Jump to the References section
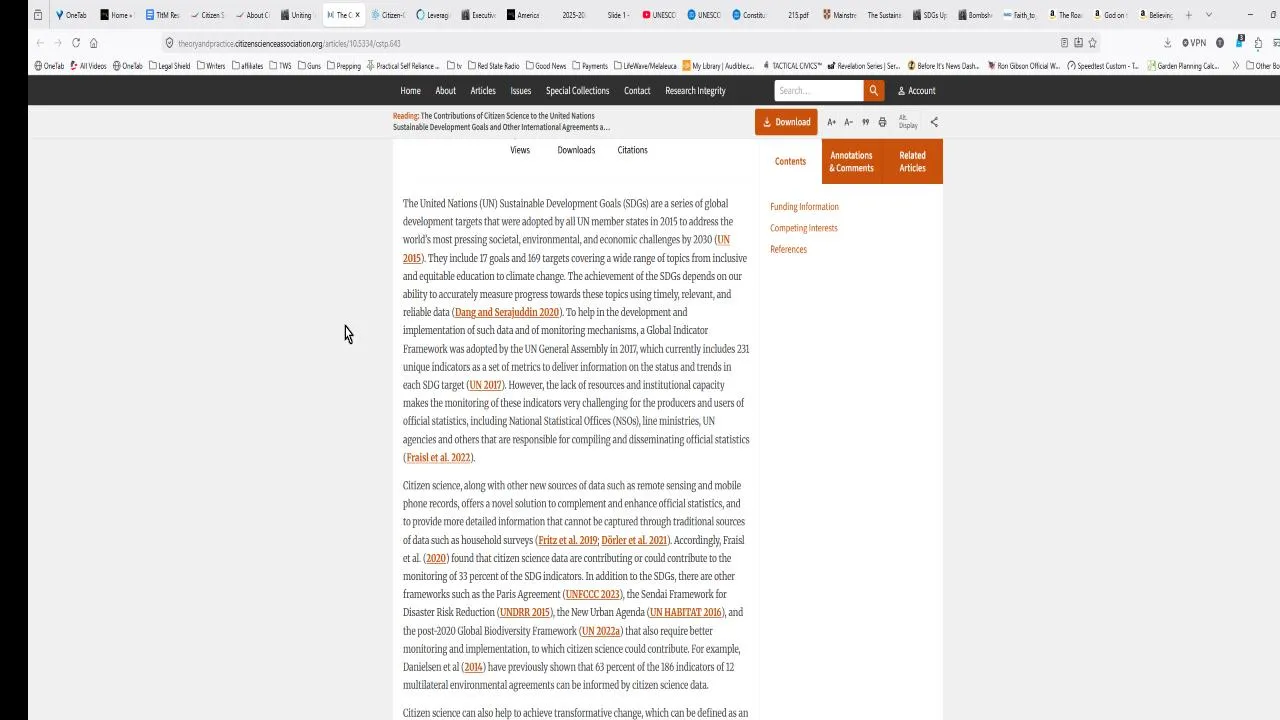The height and width of the screenshot is (720, 1280). [788, 249]
